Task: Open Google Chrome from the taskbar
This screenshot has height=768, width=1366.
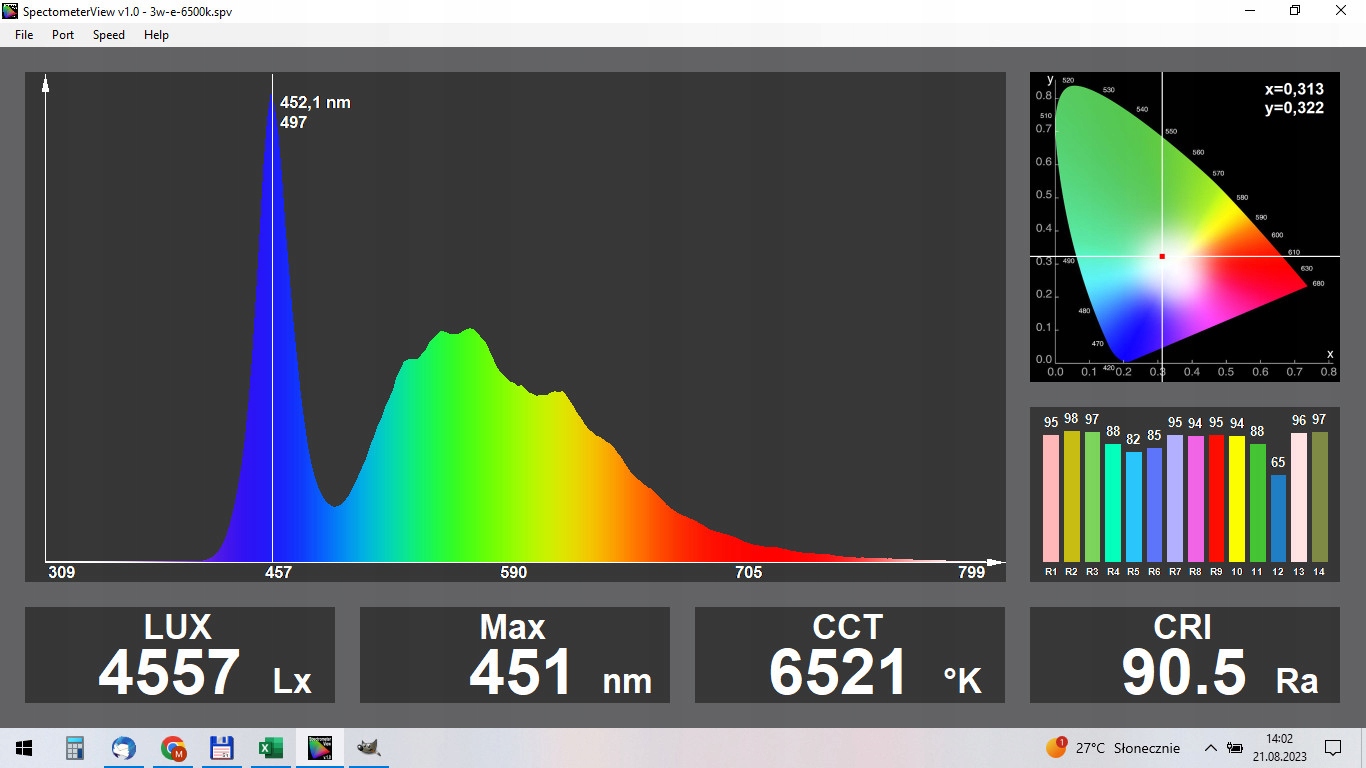Action: [173, 748]
